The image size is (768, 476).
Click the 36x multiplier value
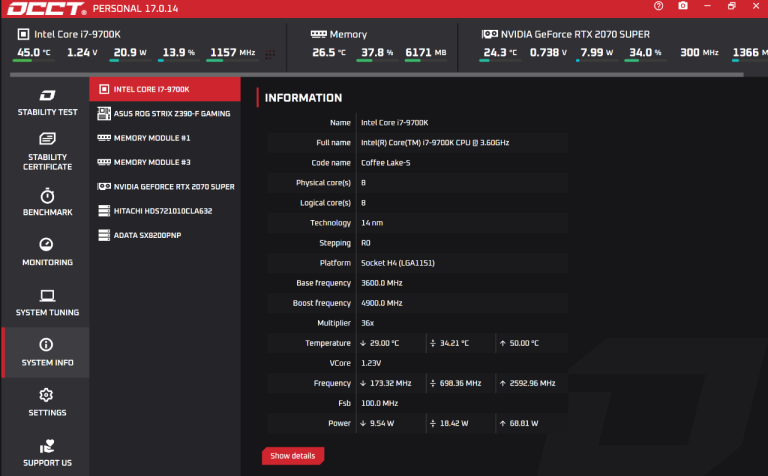point(367,323)
